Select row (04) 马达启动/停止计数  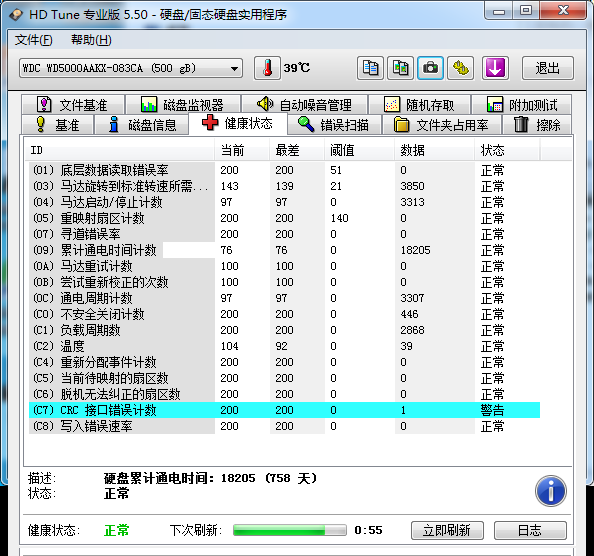tap(284, 202)
